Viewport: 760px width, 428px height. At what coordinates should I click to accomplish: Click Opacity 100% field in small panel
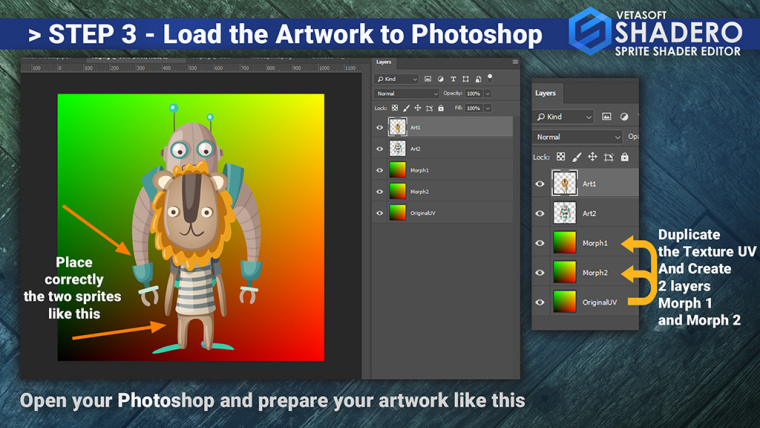474,94
